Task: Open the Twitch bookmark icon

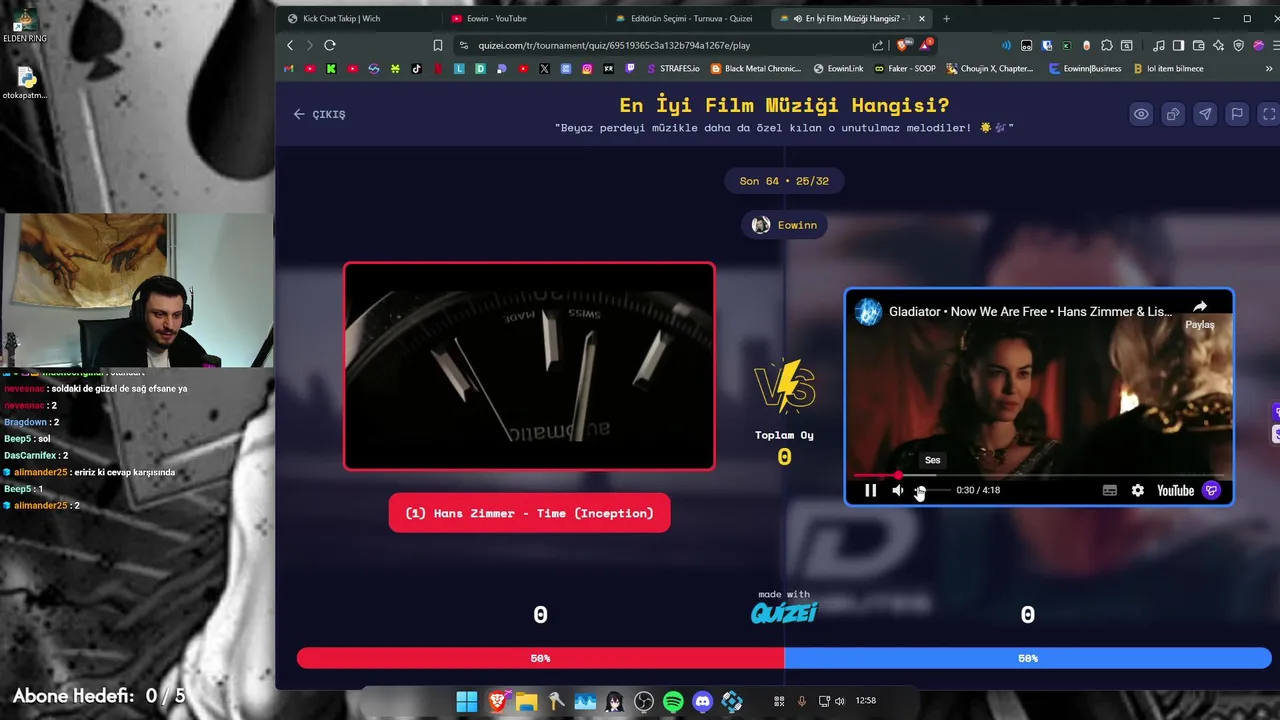Action: (x=629, y=69)
